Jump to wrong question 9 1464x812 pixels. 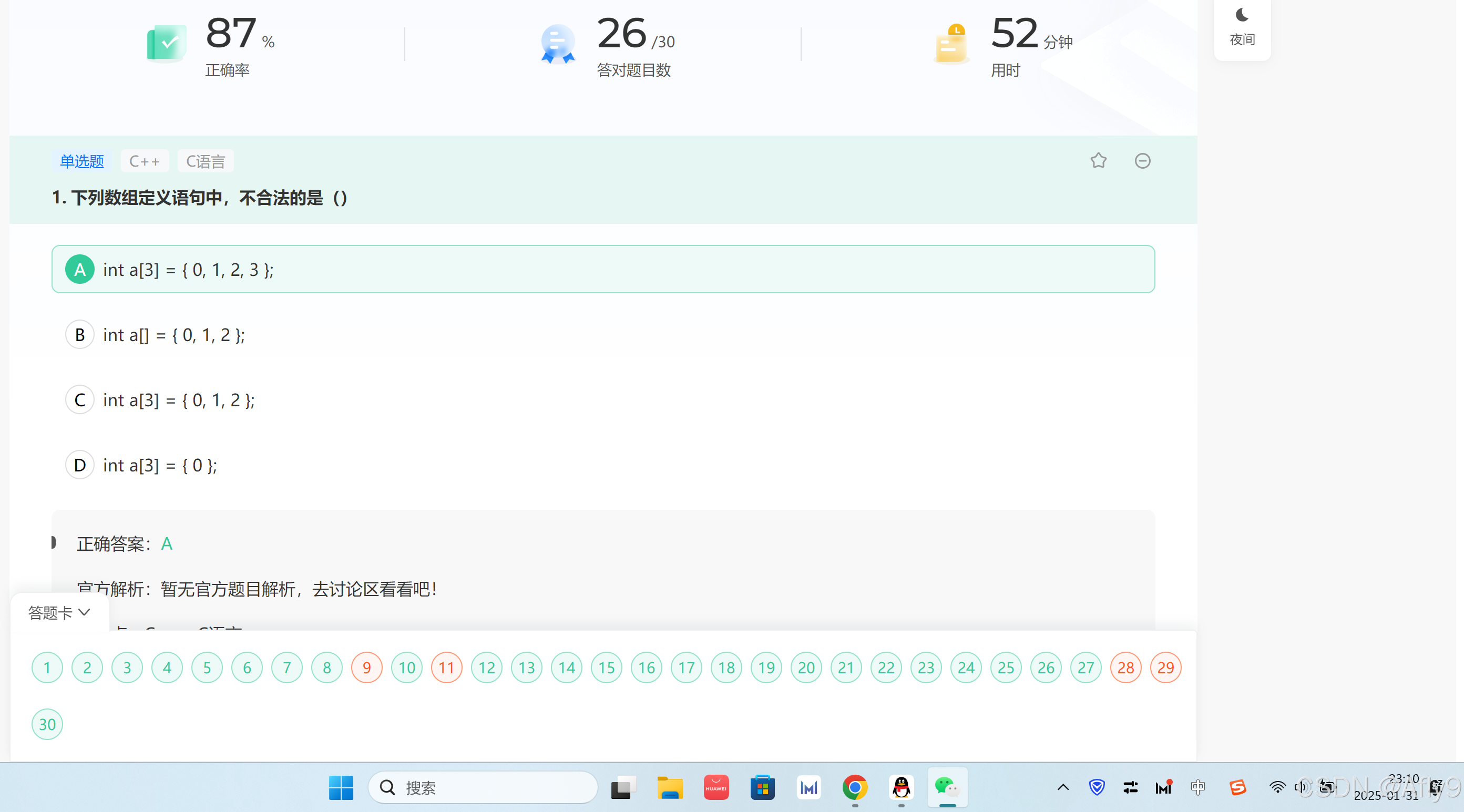(366, 667)
